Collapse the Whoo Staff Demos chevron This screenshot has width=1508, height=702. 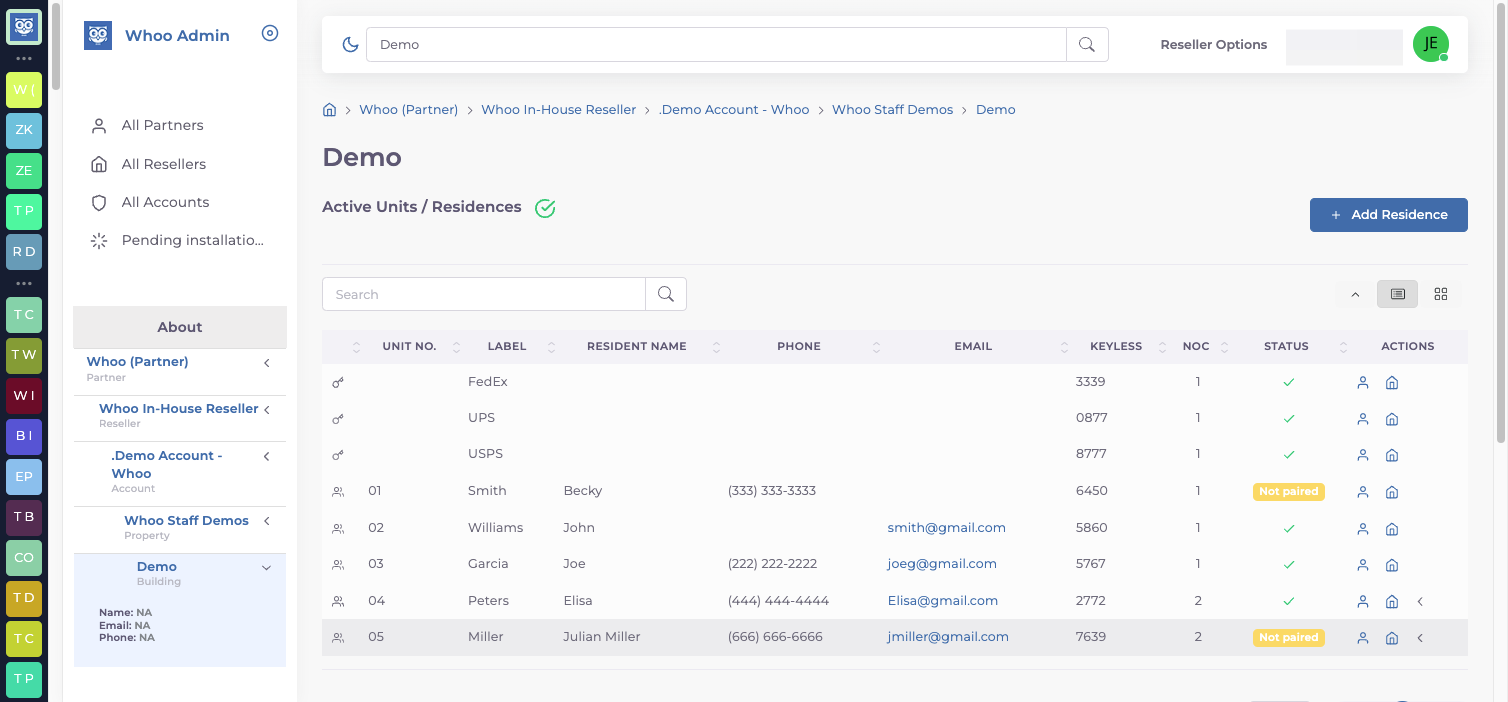tap(267, 521)
